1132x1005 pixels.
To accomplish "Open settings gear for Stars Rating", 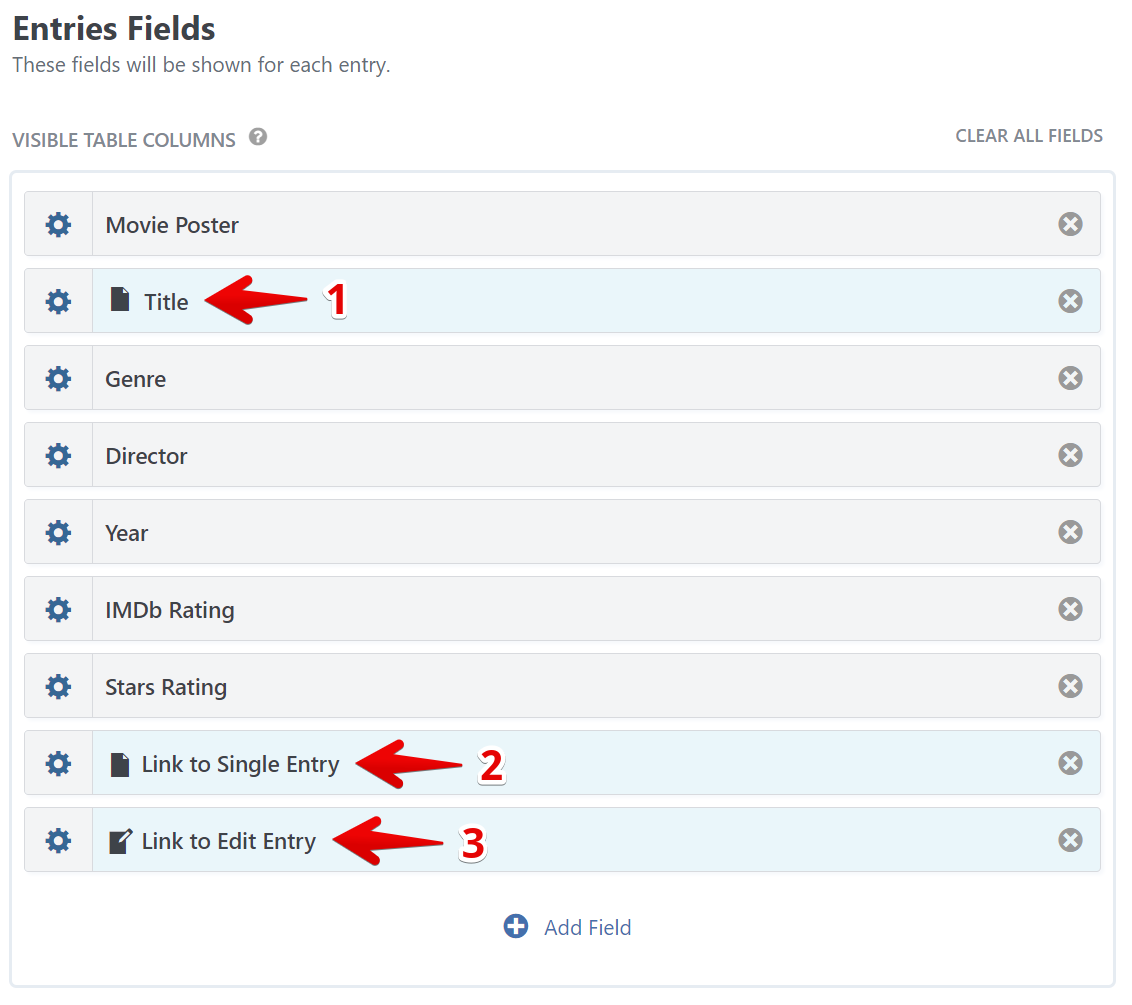I will click(x=59, y=686).
